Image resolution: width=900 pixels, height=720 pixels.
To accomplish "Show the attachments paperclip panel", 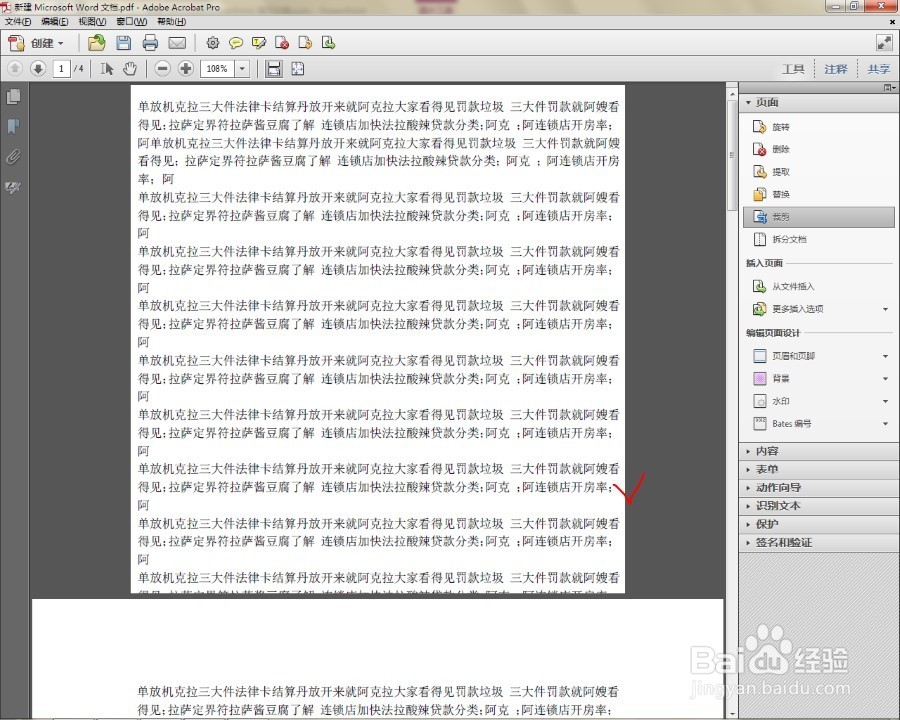I will (x=13, y=156).
